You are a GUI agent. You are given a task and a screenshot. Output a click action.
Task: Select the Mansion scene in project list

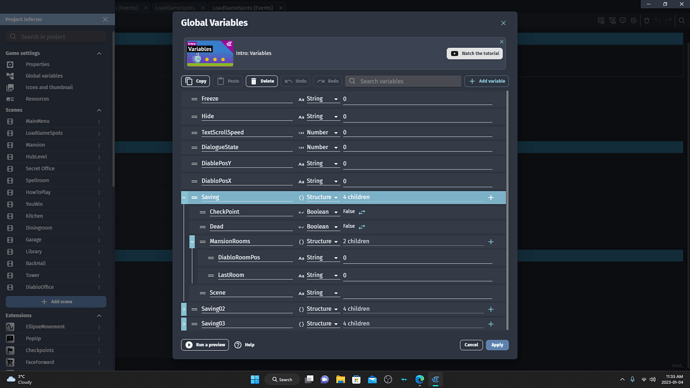pos(35,145)
